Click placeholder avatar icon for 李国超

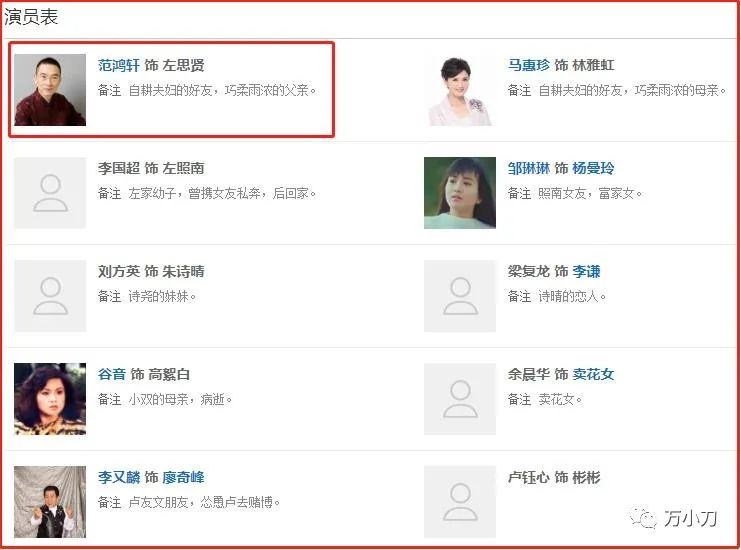50,193
